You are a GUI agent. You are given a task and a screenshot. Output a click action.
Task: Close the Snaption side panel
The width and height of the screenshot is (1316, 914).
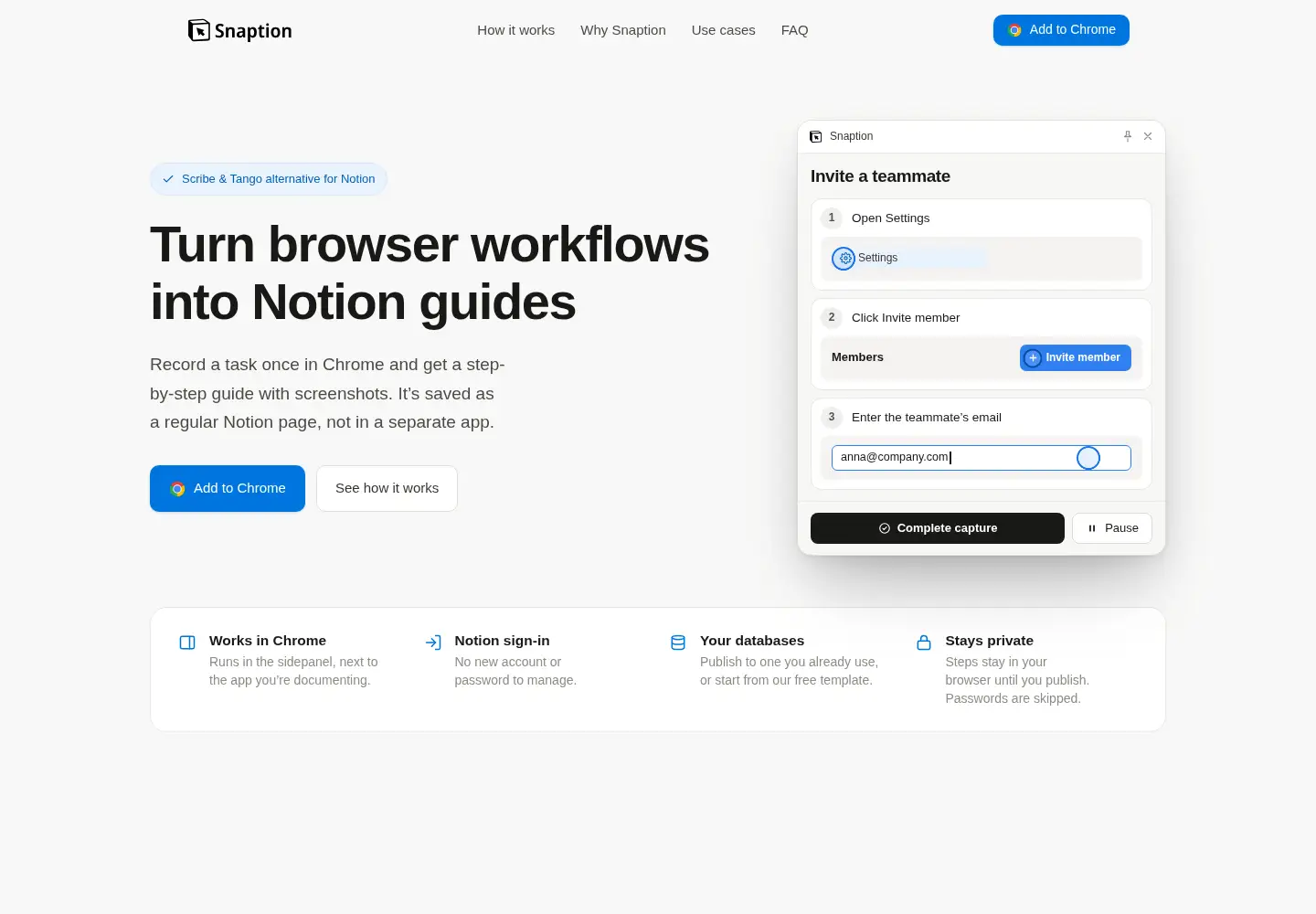coord(1148,136)
